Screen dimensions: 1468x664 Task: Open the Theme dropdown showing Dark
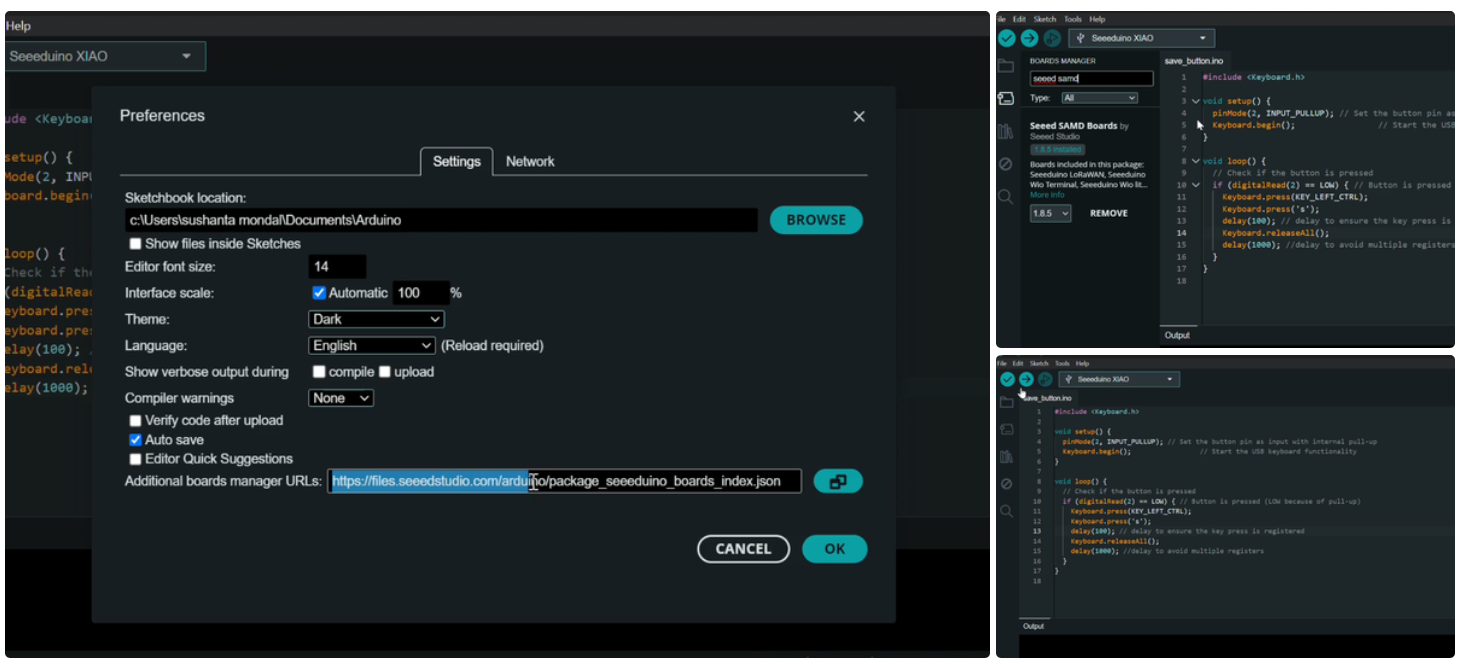pyautogui.click(x=376, y=319)
